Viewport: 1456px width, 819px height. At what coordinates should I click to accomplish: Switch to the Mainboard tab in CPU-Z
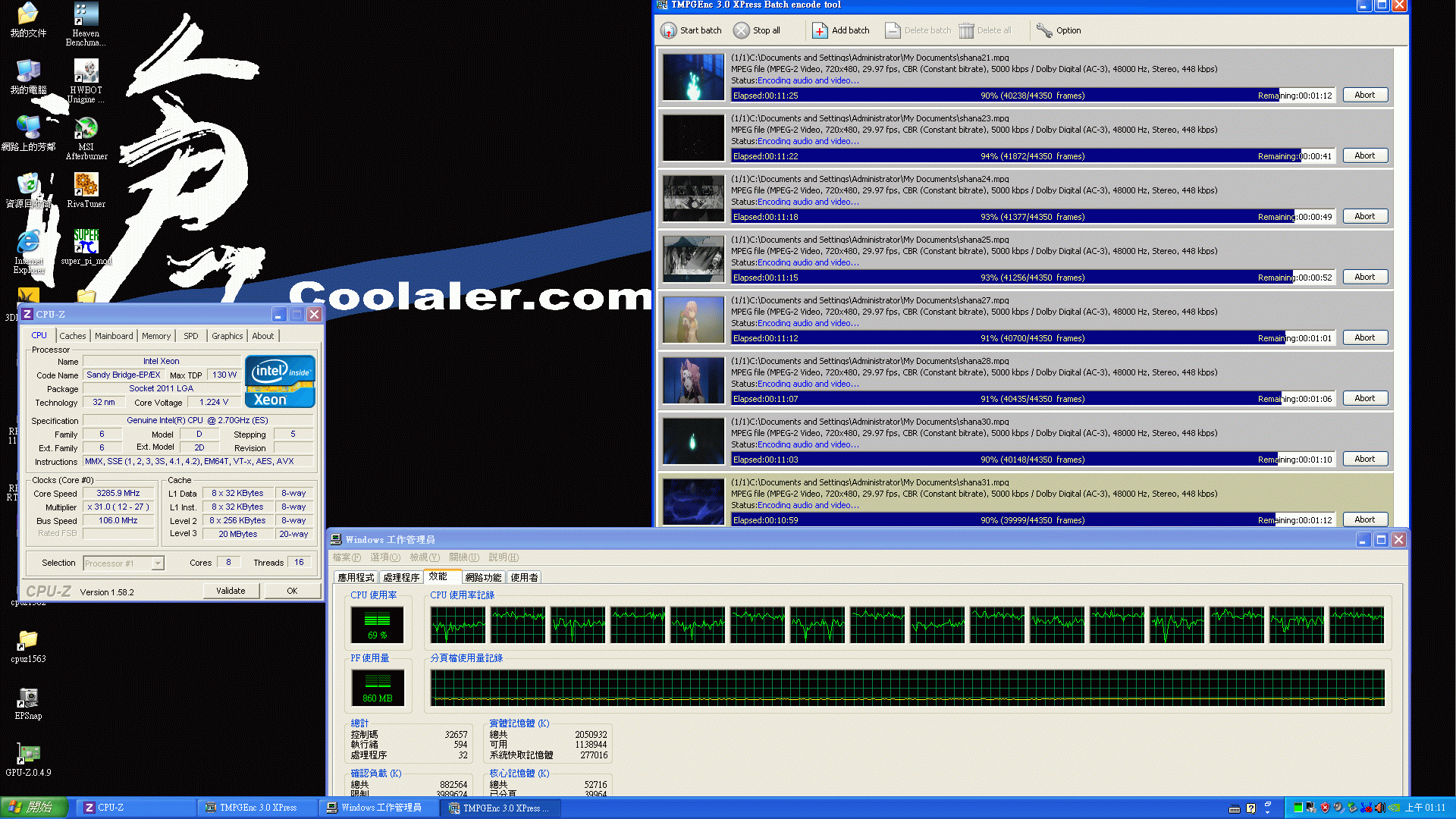[x=114, y=336]
